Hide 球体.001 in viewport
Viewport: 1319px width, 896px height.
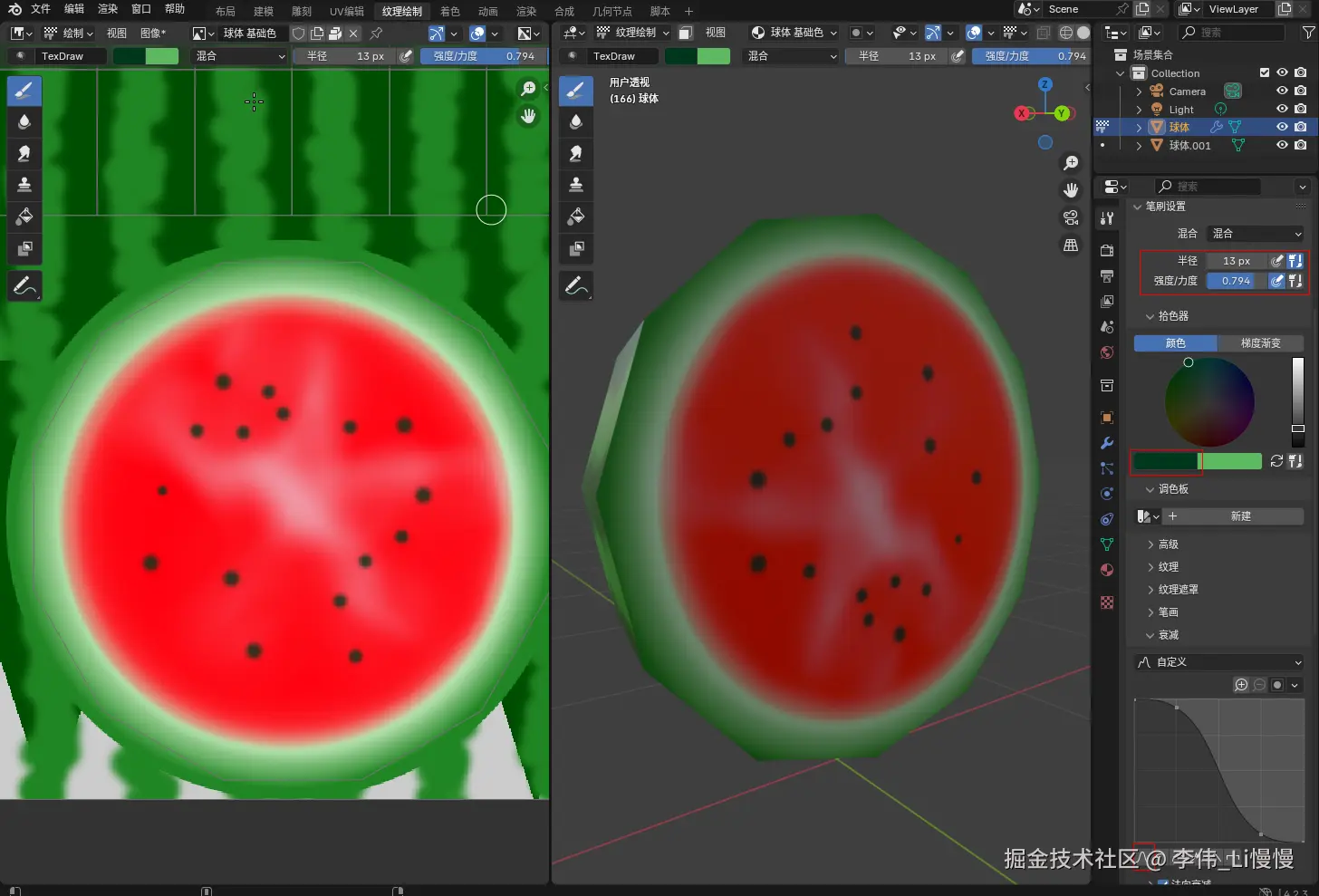click(1282, 145)
